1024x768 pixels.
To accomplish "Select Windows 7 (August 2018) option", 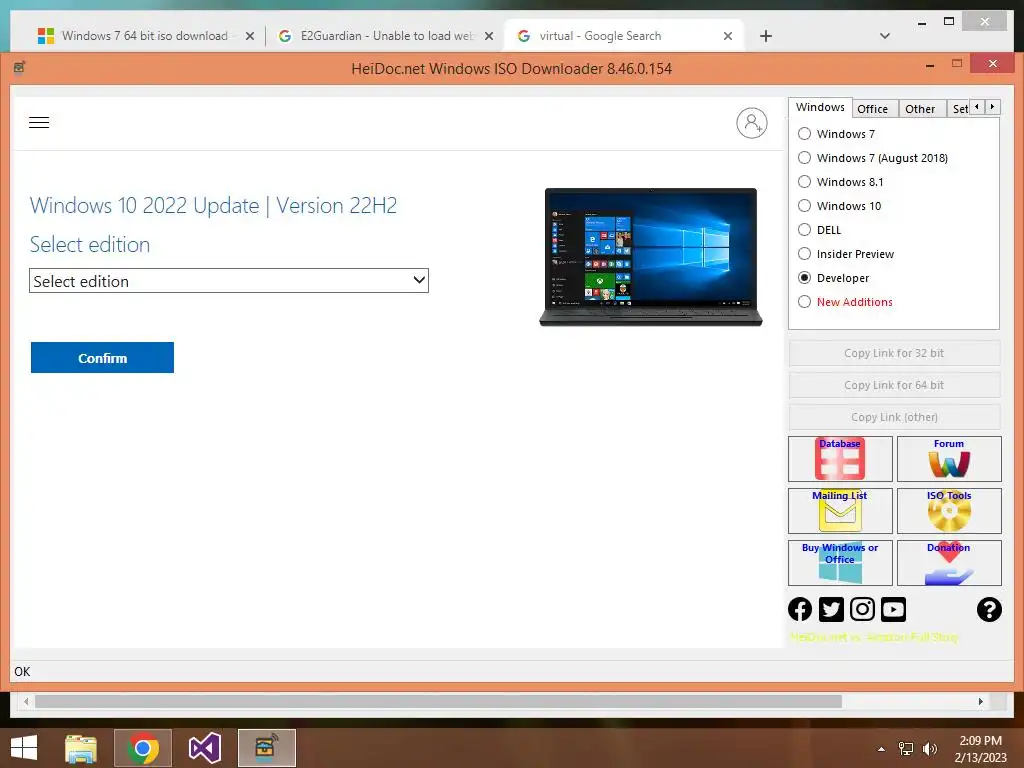I will point(805,157).
